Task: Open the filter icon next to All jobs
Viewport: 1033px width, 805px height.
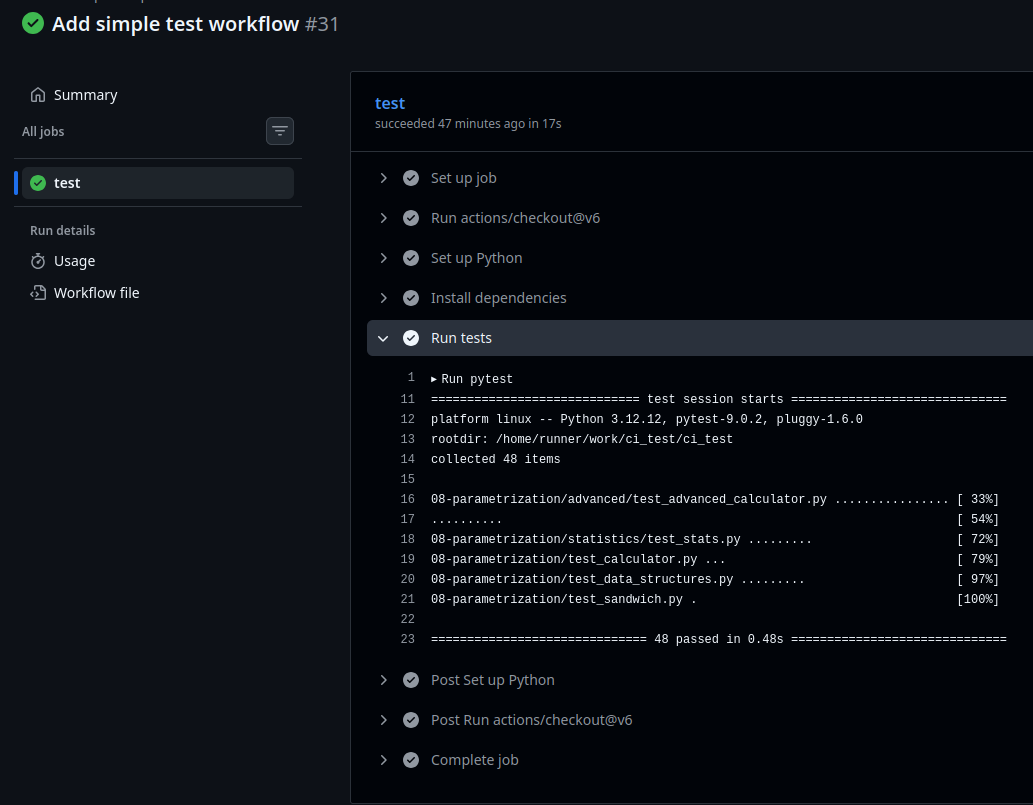Action: (279, 131)
